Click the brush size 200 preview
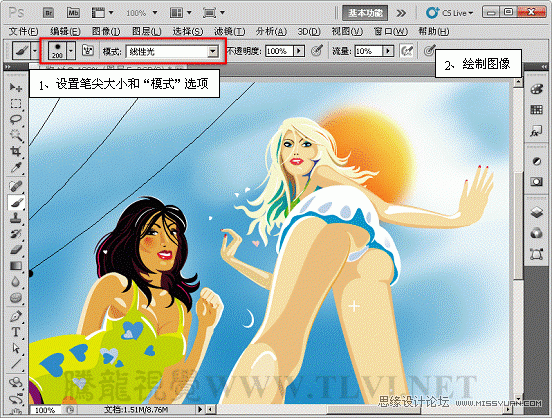Screen dimensions: 552x418 [x=57, y=51]
